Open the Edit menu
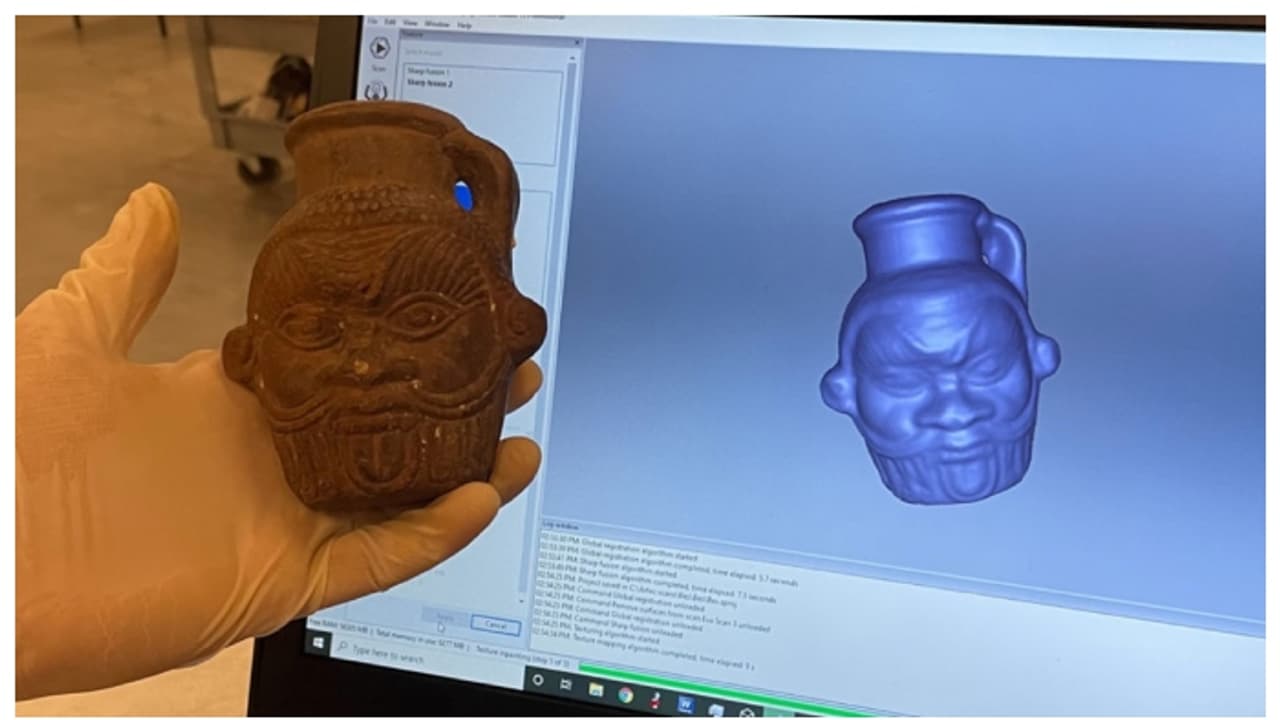The height and width of the screenshot is (720, 1280). 390,22
